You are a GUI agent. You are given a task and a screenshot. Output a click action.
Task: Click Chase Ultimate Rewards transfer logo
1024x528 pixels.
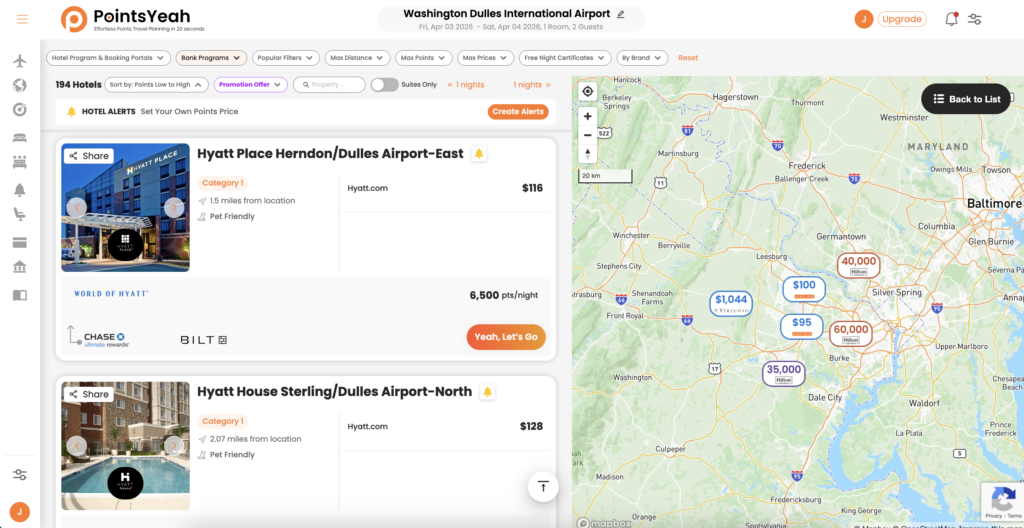click(106, 340)
